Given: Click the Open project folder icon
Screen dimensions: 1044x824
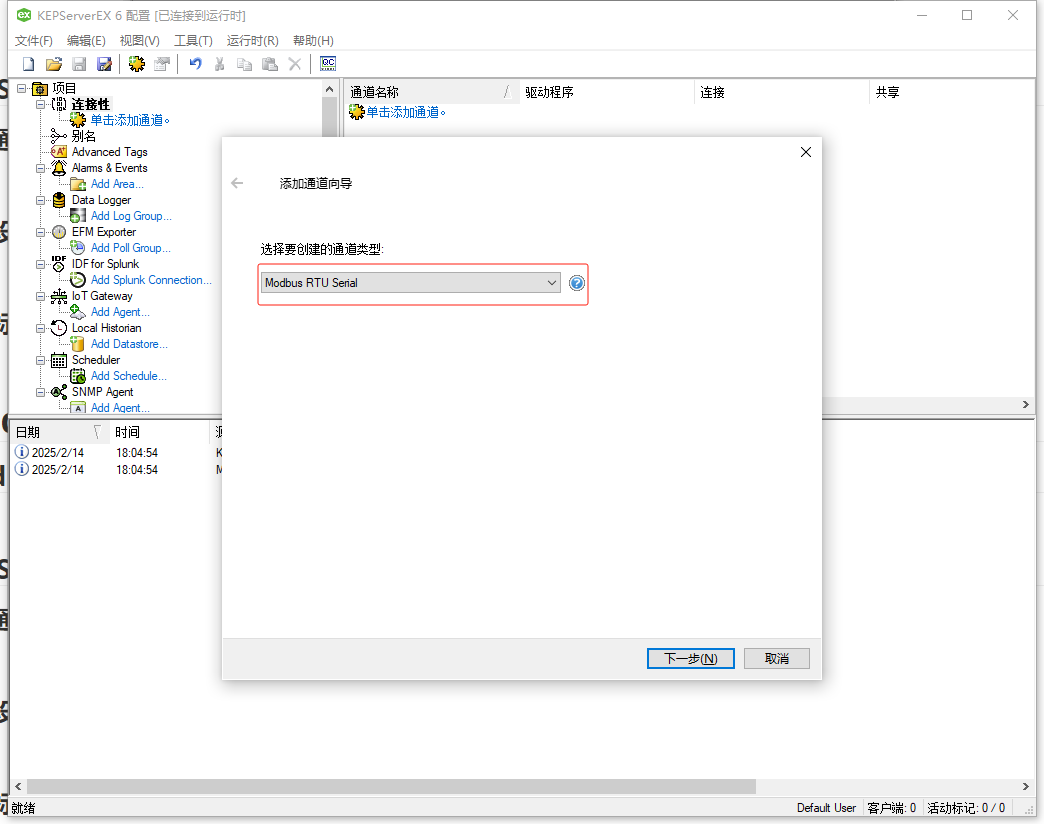Looking at the screenshot, I should pos(54,64).
